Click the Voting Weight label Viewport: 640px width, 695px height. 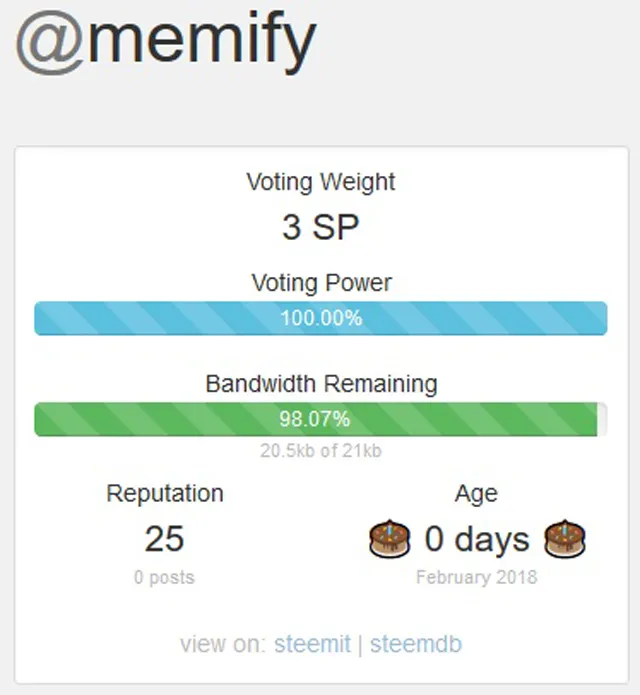point(320,182)
